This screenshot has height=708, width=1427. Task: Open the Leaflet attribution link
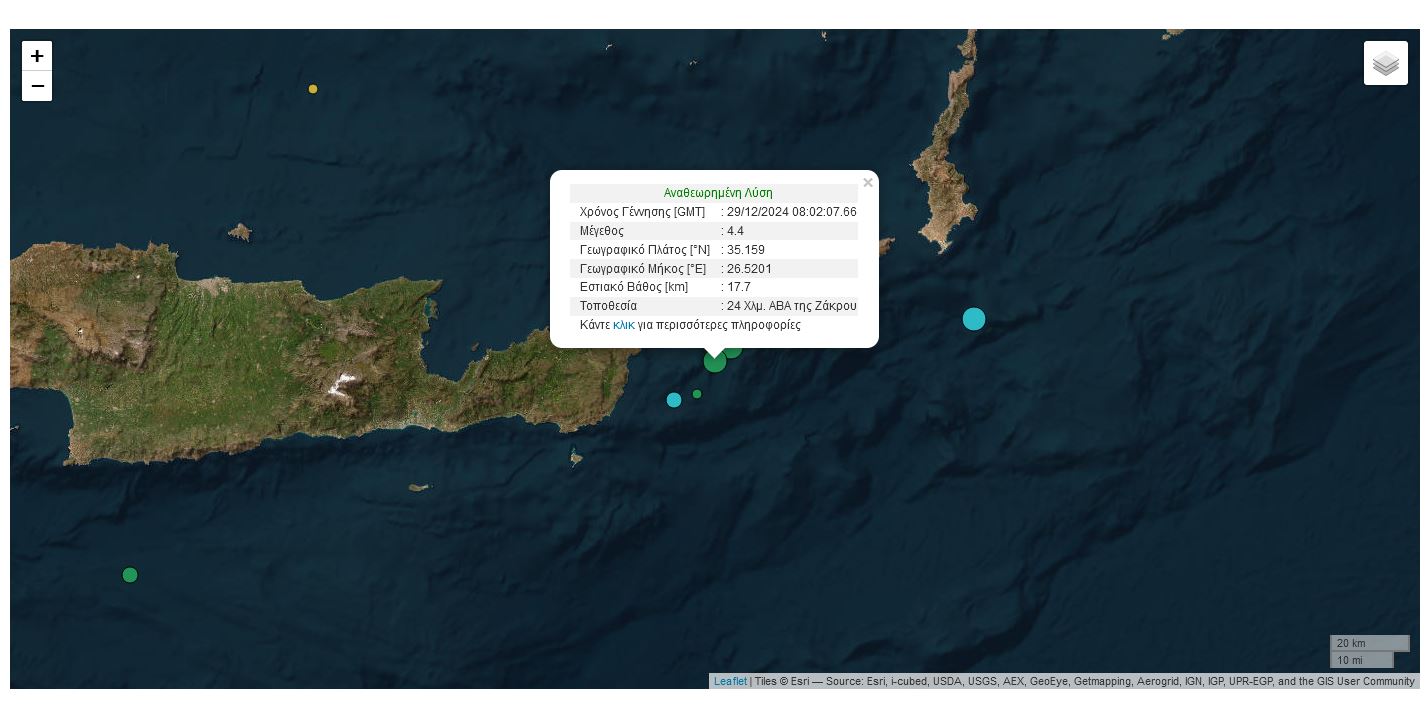coord(730,681)
